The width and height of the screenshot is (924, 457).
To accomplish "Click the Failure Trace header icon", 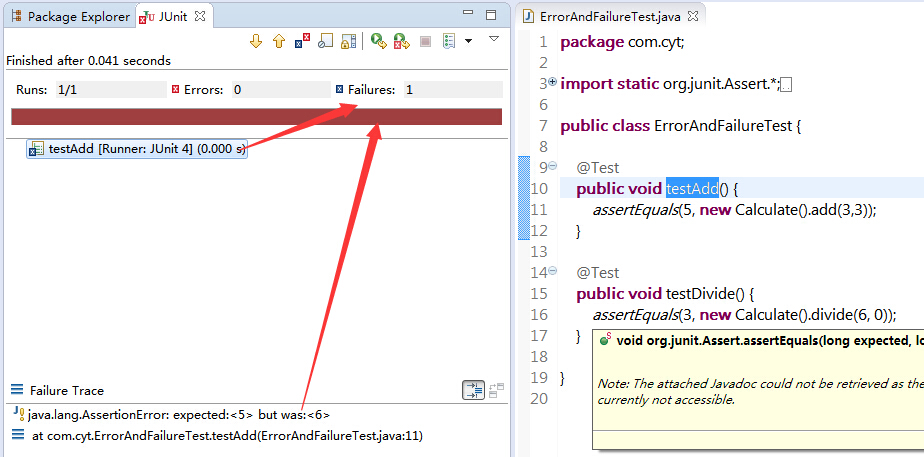I will tap(18, 389).
